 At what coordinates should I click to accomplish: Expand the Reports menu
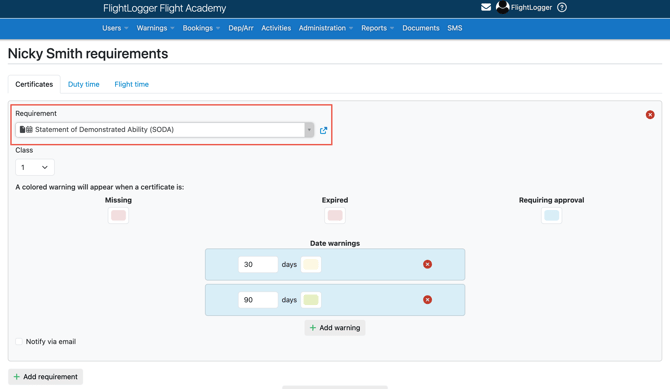coord(377,28)
